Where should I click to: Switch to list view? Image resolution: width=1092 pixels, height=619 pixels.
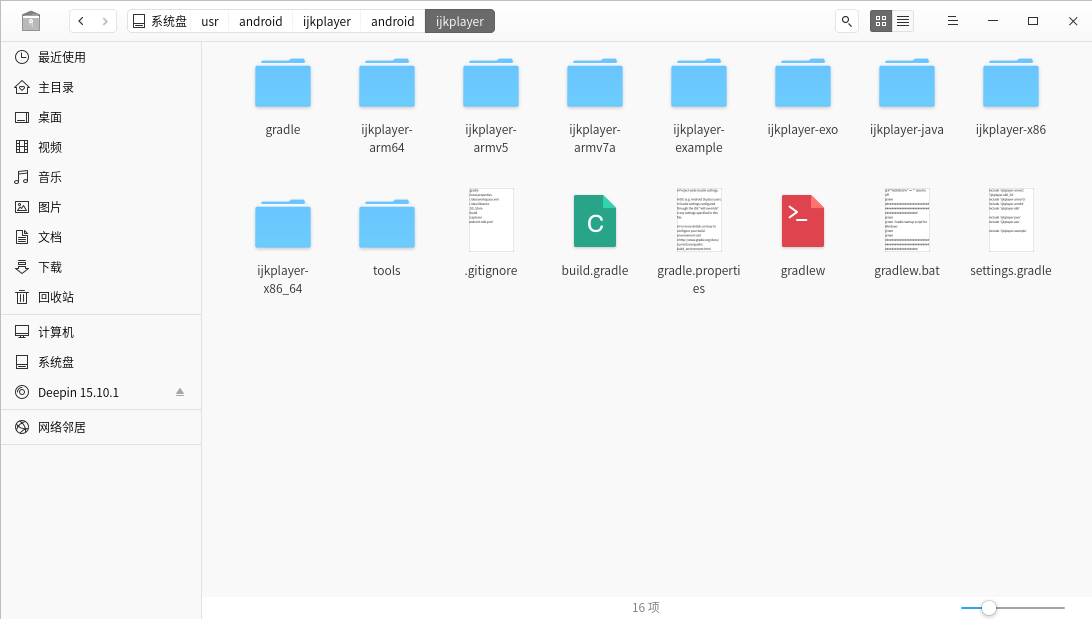tap(903, 21)
